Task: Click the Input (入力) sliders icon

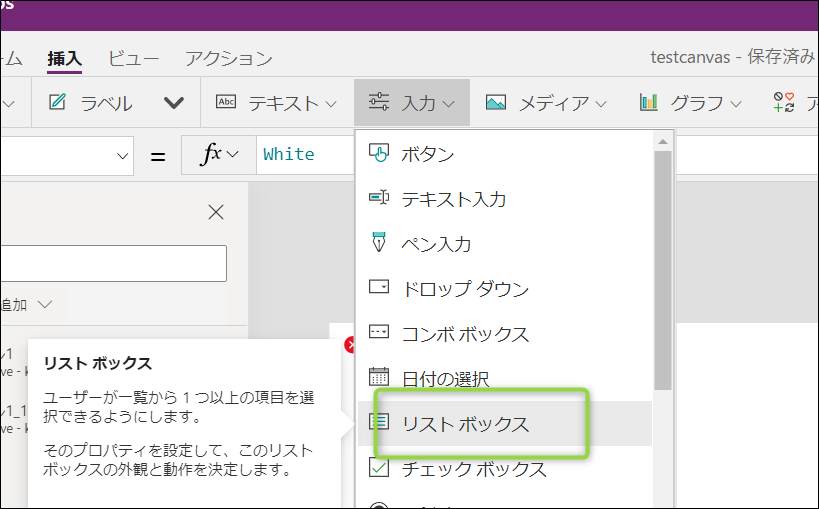Action: (x=379, y=101)
